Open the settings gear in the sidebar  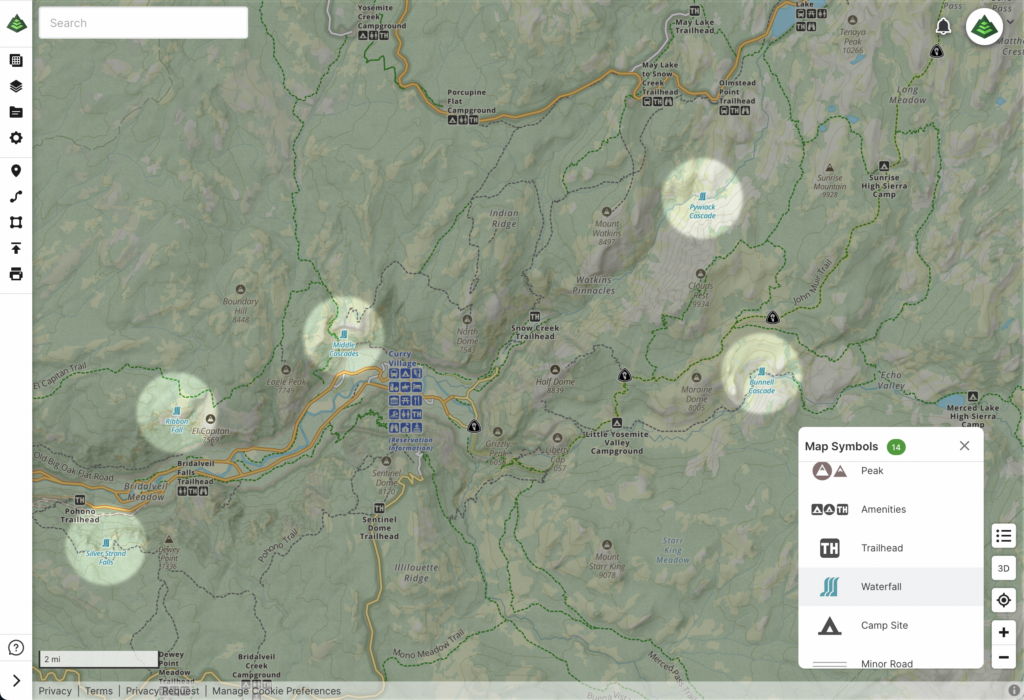click(15, 138)
